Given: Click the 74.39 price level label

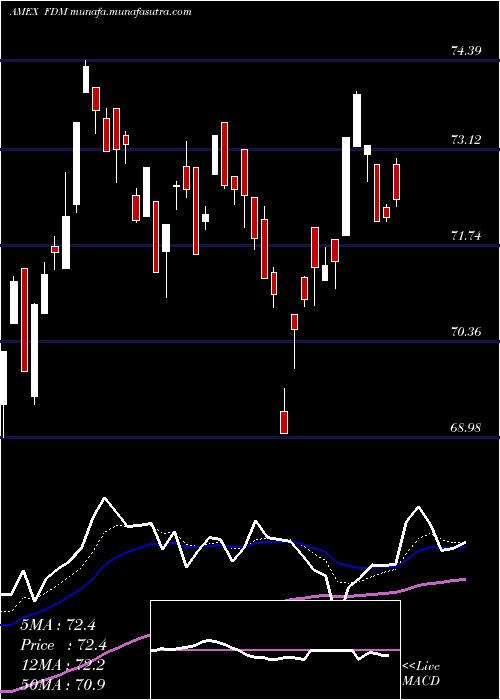Looking at the screenshot, I should 466,50.
